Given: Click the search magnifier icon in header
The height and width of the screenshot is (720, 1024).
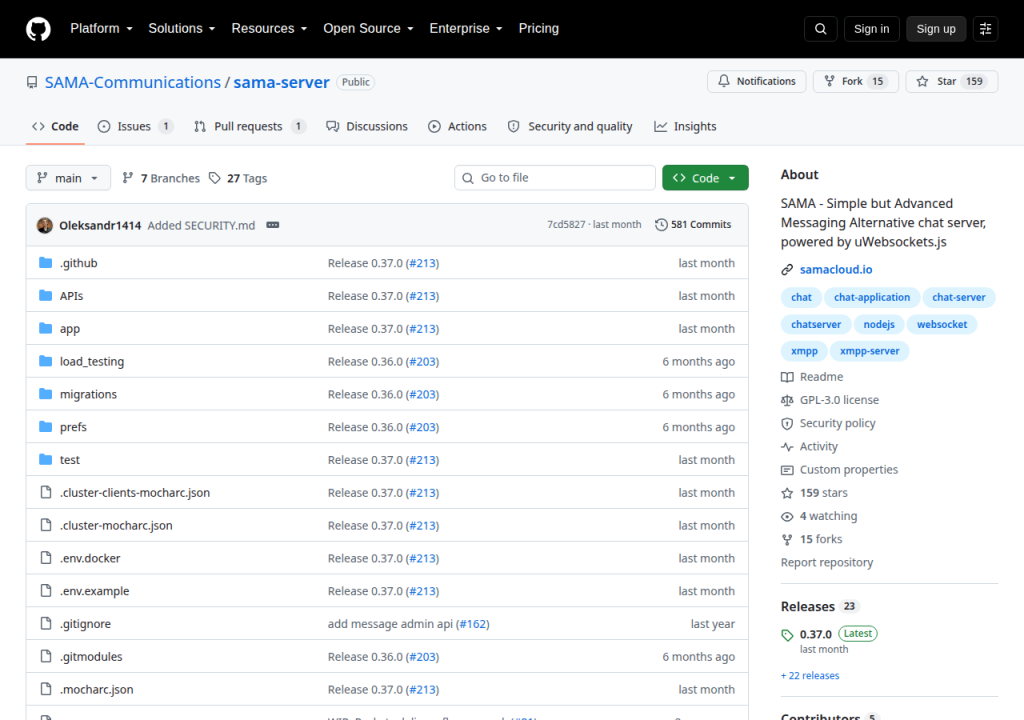Looking at the screenshot, I should click(820, 29).
